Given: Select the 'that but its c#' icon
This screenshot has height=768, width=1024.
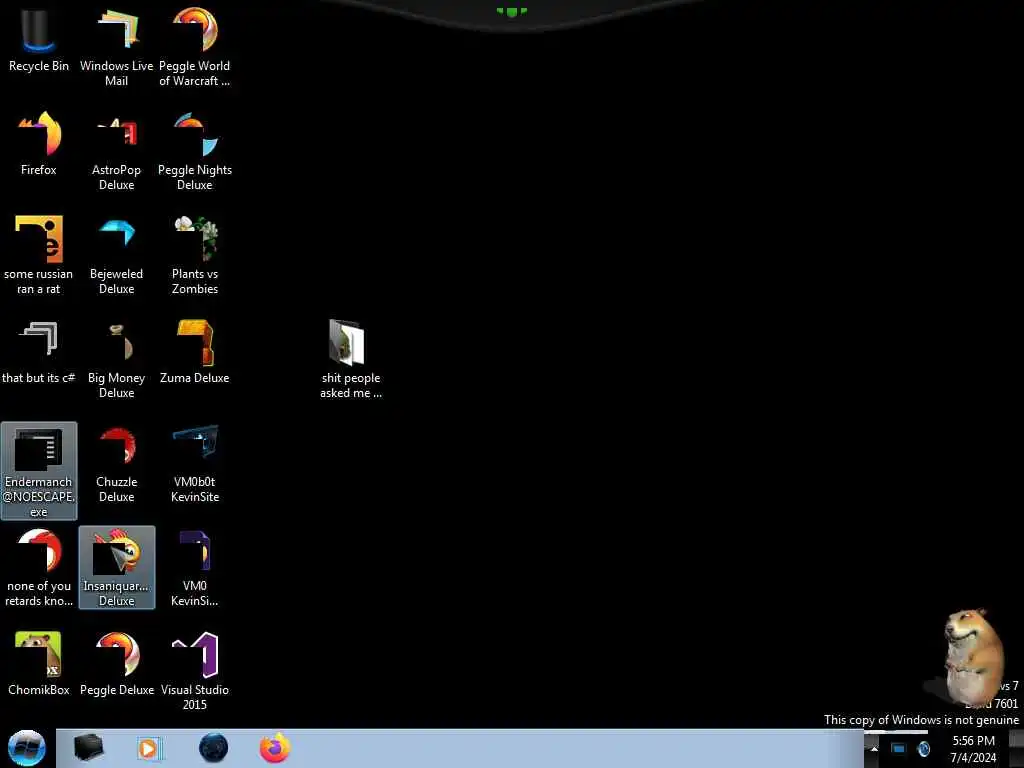Looking at the screenshot, I should [x=39, y=353].
